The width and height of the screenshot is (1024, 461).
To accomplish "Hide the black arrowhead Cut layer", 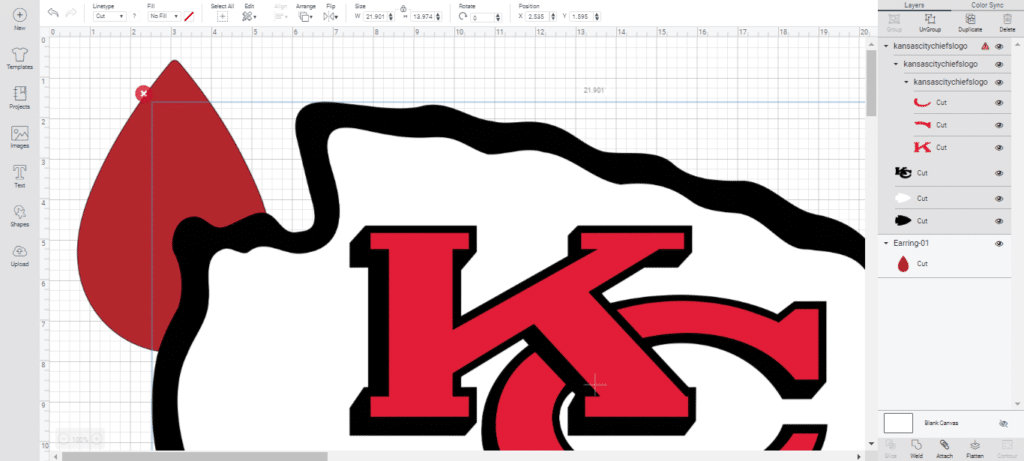I will point(999,221).
